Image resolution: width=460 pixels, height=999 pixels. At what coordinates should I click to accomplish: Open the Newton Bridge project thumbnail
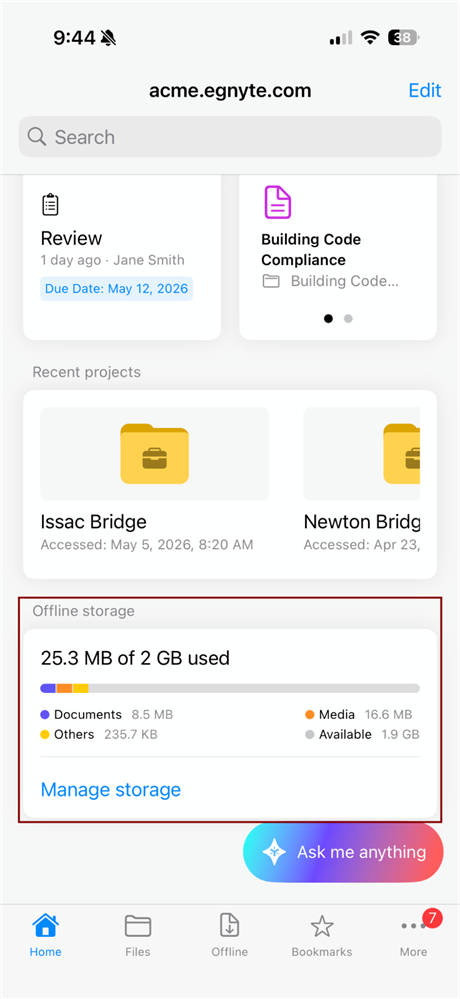click(361, 454)
